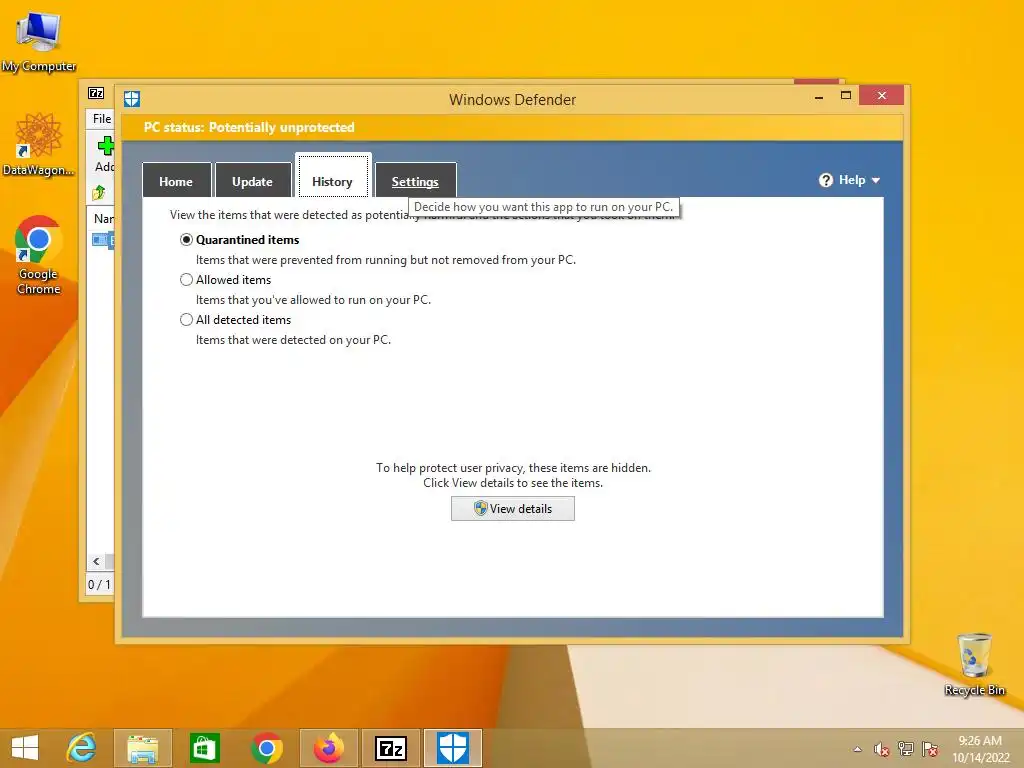
Task: Open the Recycle Bin desktop icon
Action: 974,664
